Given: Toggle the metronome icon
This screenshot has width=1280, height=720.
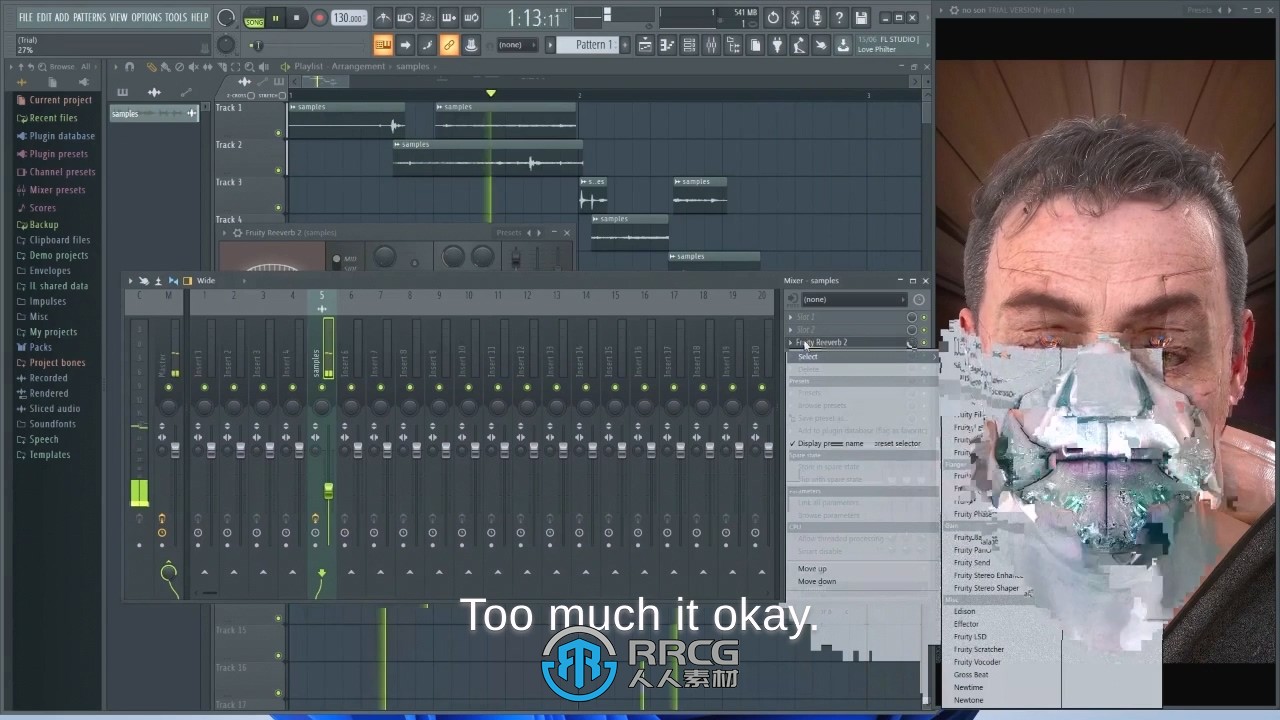Looking at the screenshot, I should pyautogui.click(x=383, y=18).
